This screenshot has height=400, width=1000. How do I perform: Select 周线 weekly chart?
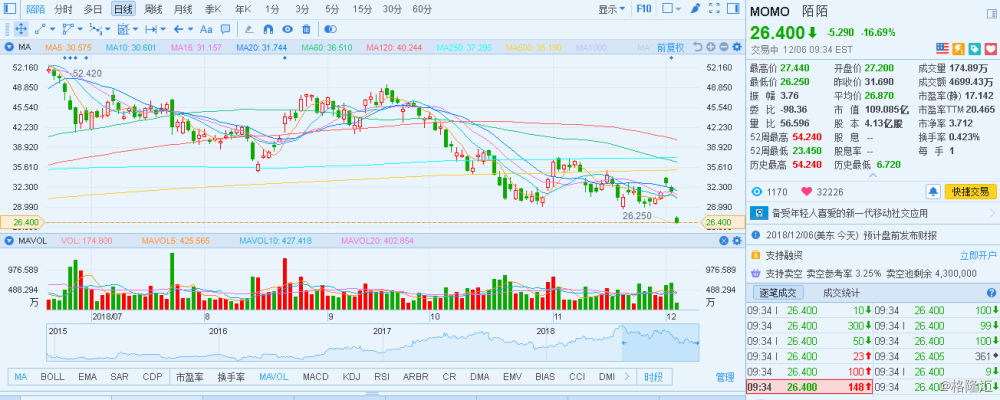[153, 9]
